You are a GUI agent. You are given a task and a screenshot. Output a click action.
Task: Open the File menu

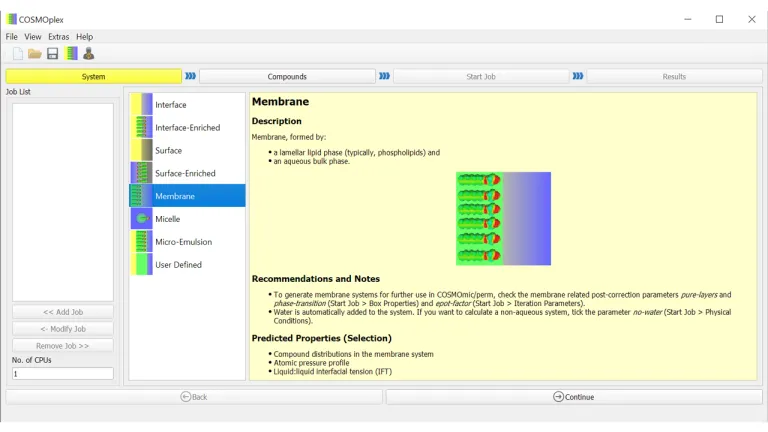[12, 37]
